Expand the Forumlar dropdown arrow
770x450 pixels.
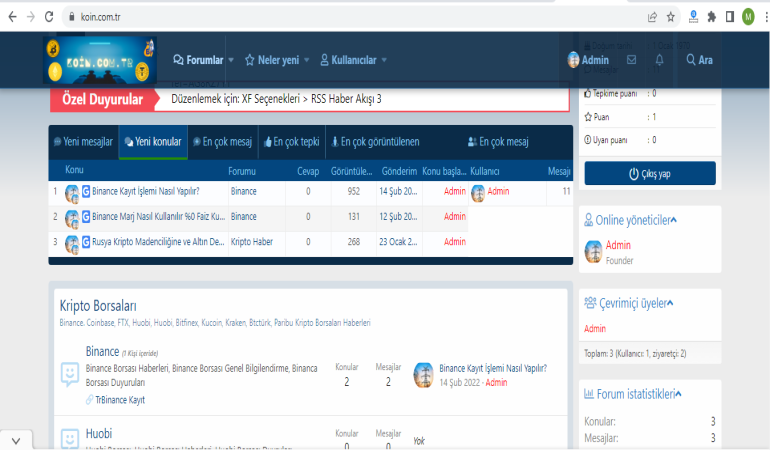tap(231, 60)
